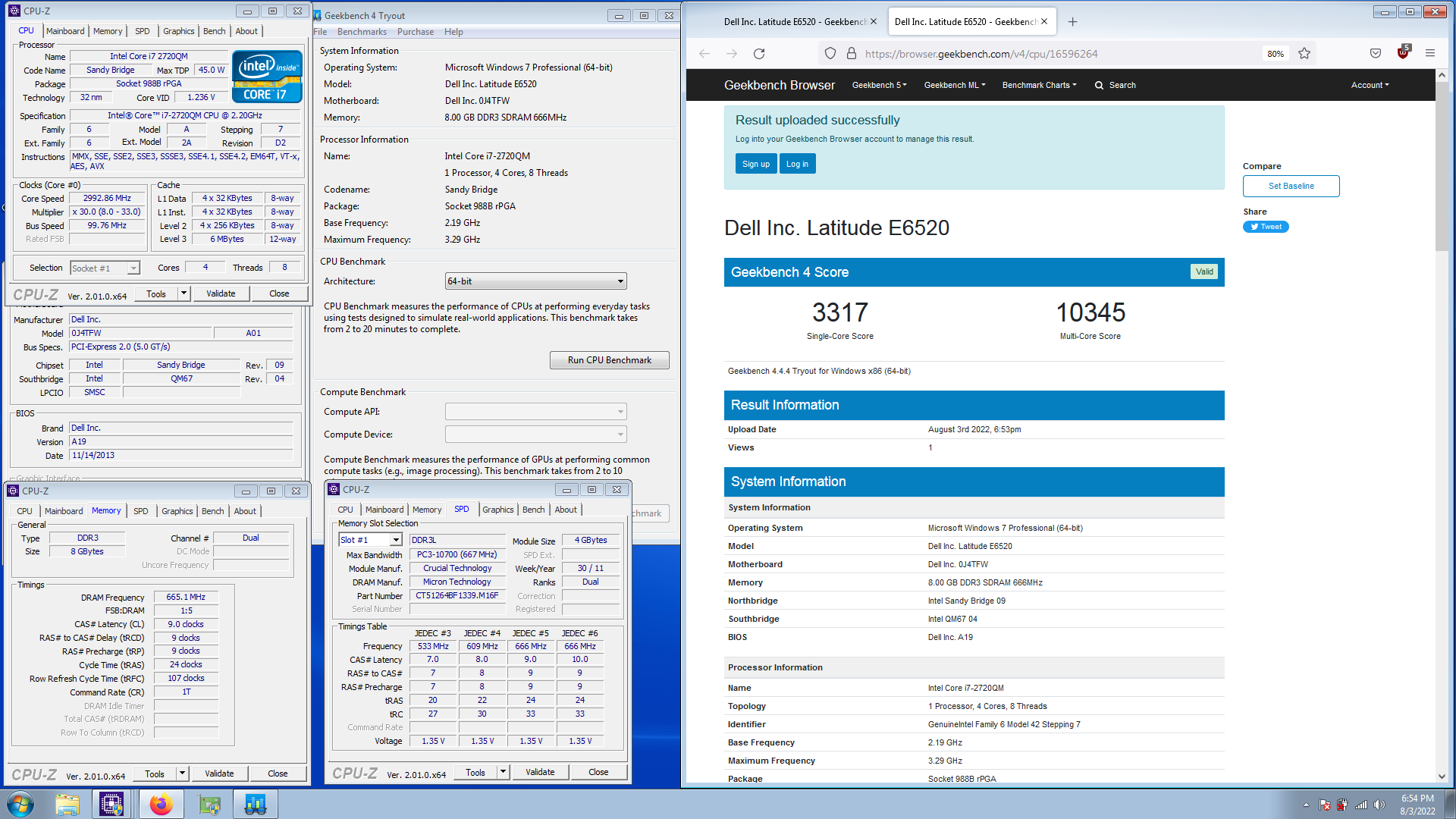Image resolution: width=1456 pixels, height=819 pixels.
Task: Click the Save to Pocket icon
Action: pyautogui.click(x=1376, y=54)
